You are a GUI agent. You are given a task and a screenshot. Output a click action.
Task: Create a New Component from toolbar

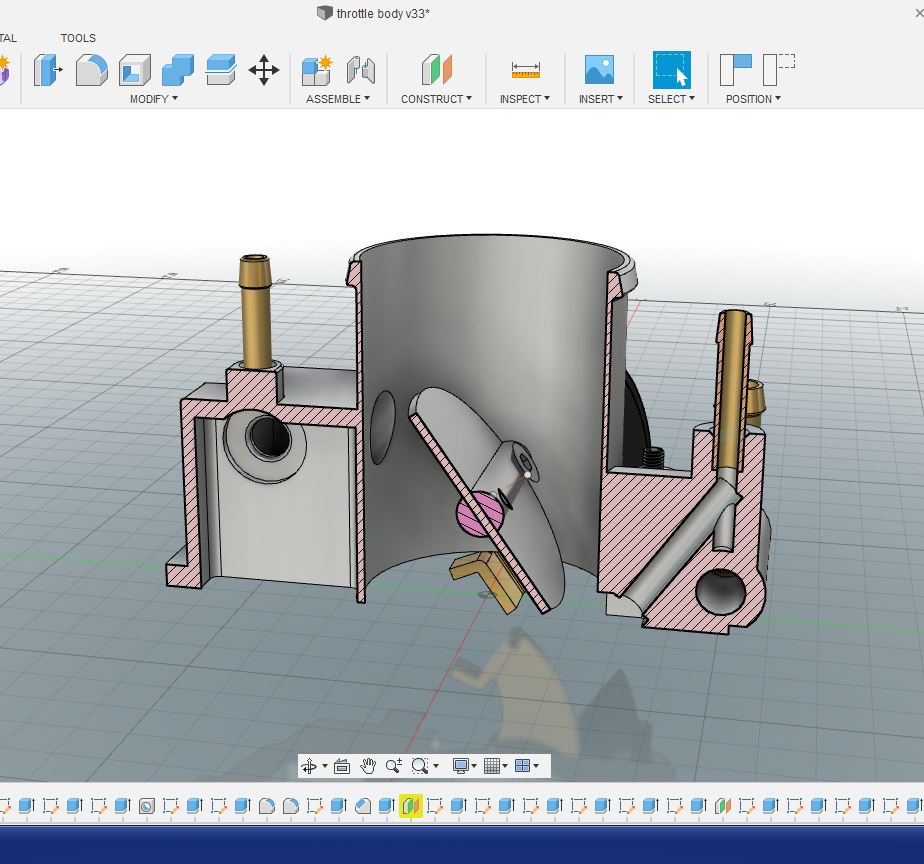pos(316,70)
